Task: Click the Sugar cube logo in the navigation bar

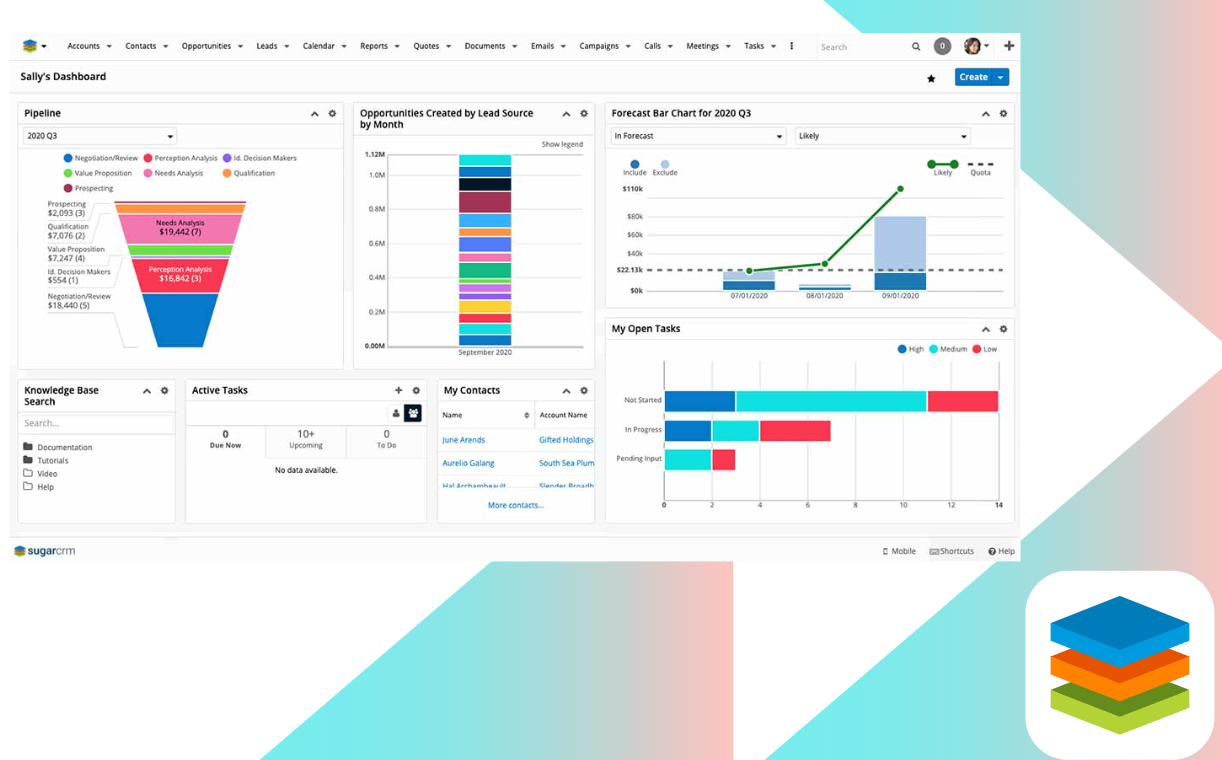Action: click(30, 46)
